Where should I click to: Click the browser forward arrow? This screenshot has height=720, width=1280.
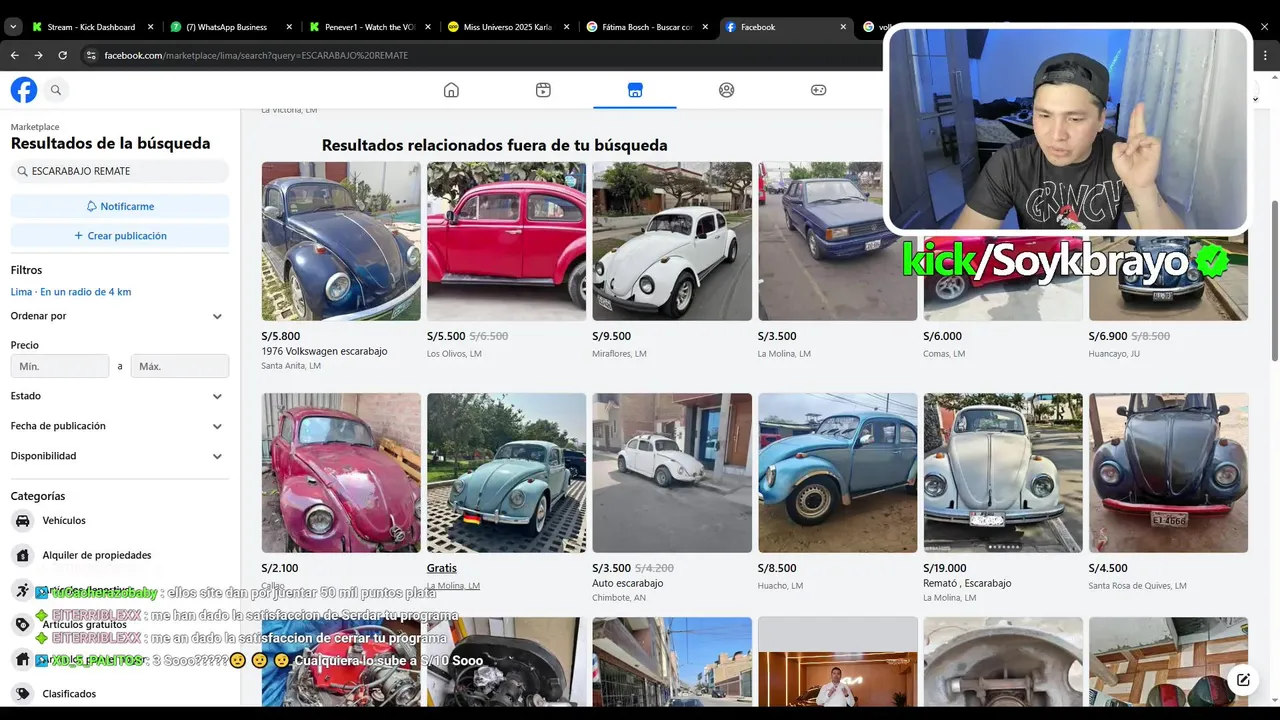(x=38, y=55)
